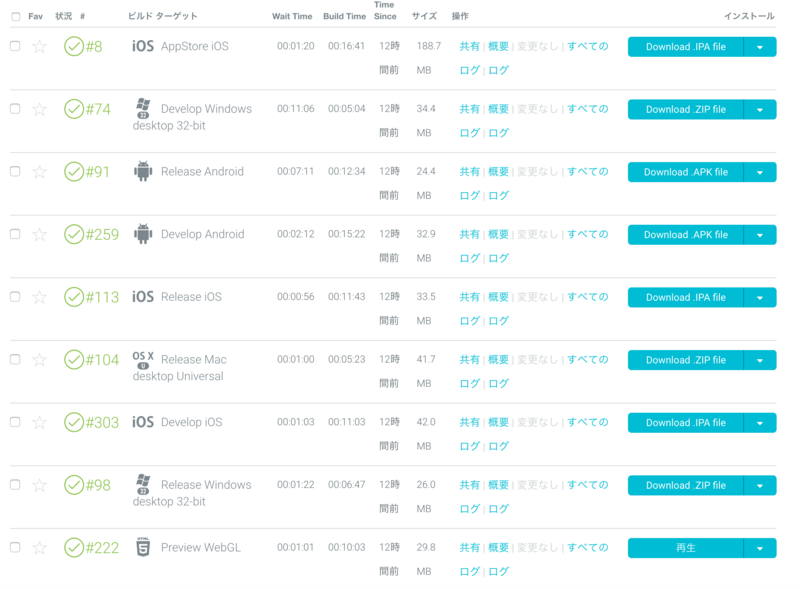Download the .APK file for build #91
The width and height of the screenshot is (800, 589).
coord(686,172)
